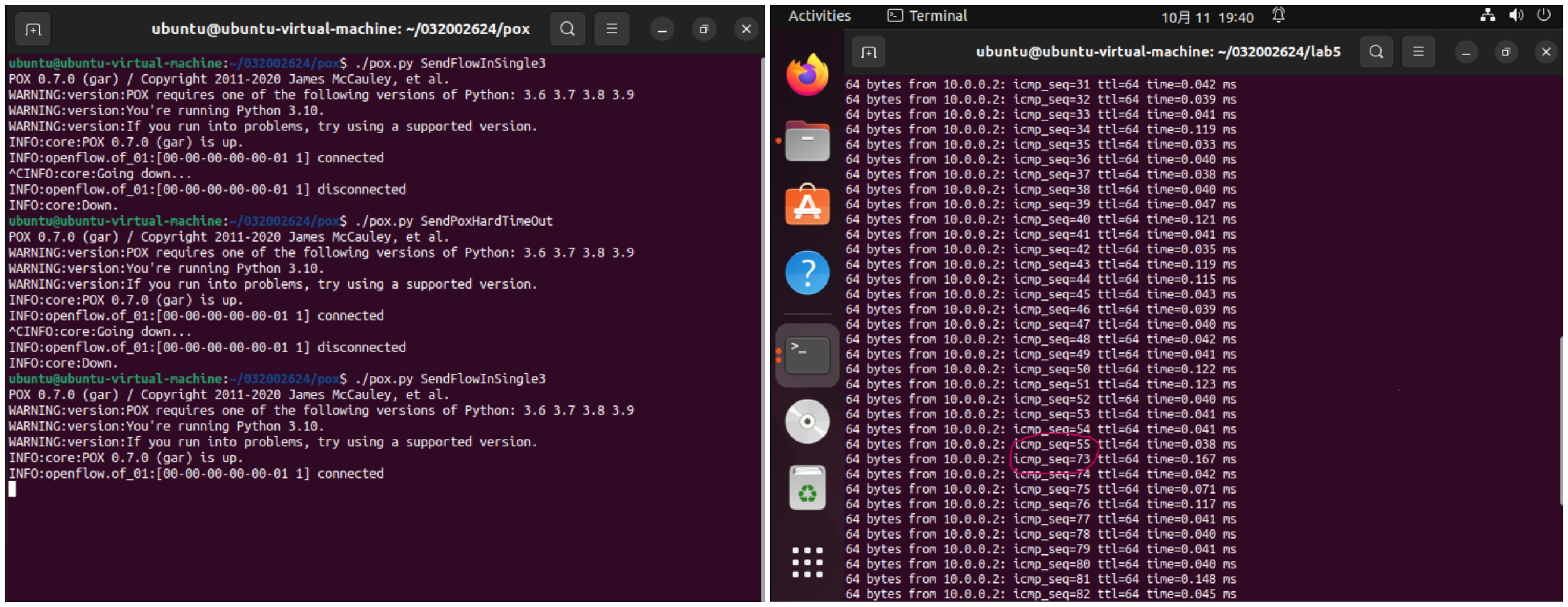Open Terminal app menu in top bar
Screen dimensions: 1568x607
tap(927, 16)
